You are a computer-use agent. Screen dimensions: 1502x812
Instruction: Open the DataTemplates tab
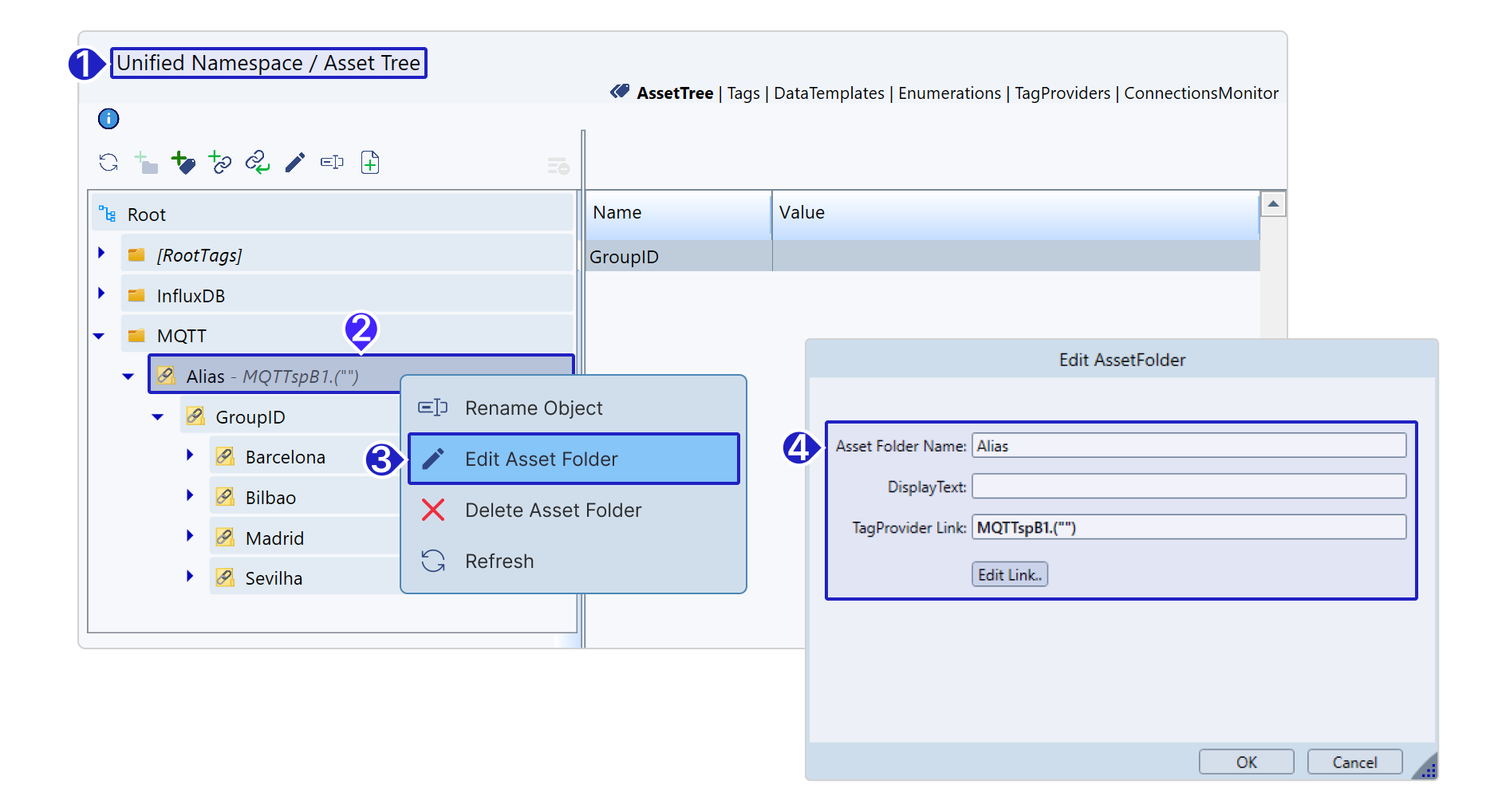(x=829, y=93)
